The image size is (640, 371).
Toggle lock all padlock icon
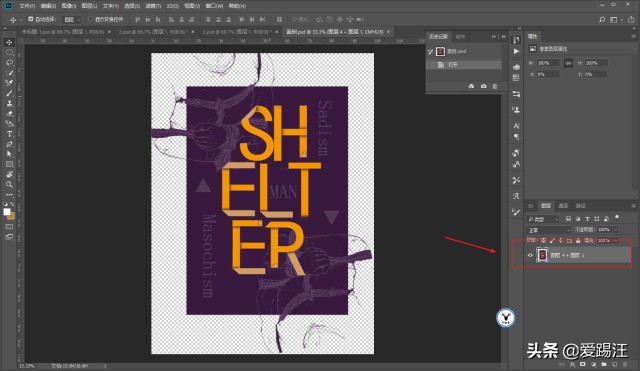pos(578,241)
